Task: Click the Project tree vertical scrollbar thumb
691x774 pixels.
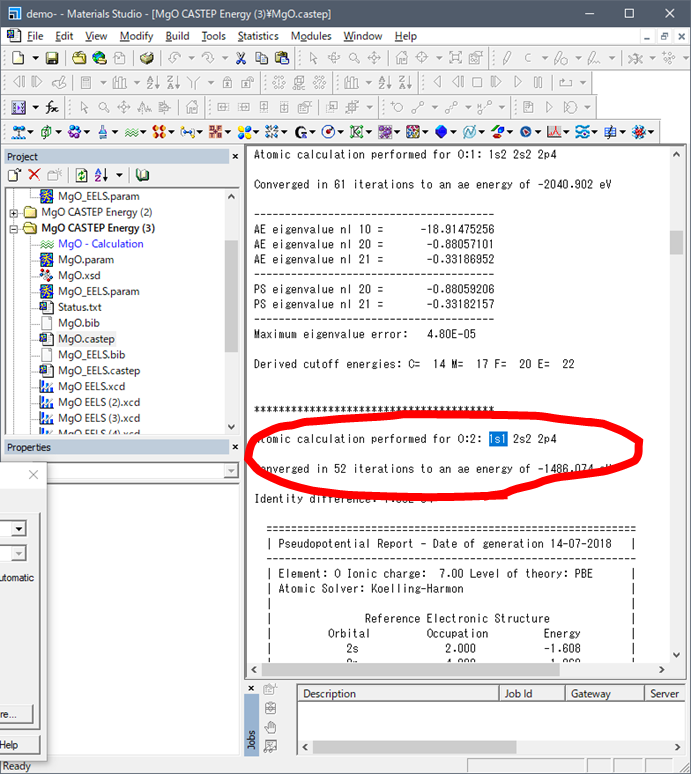Action: click(231, 296)
